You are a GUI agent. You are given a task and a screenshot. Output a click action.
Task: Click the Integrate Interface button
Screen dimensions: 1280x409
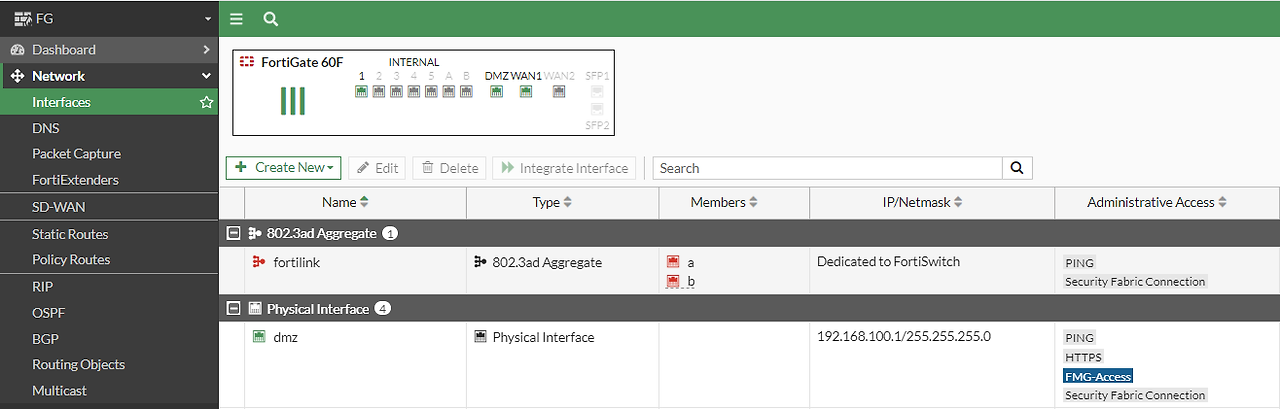[x=565, y=168]
